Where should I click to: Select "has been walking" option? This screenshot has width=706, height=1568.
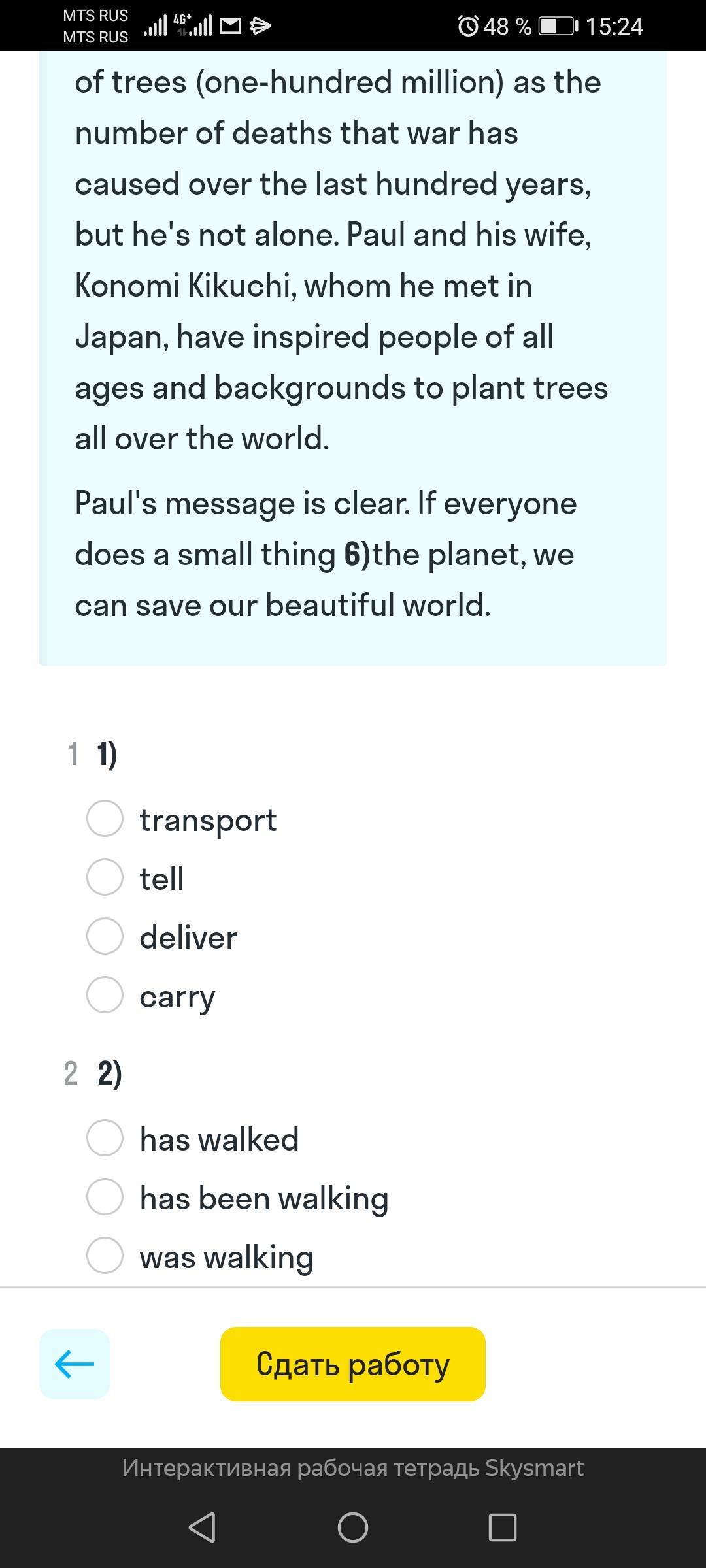(238, 1198)
